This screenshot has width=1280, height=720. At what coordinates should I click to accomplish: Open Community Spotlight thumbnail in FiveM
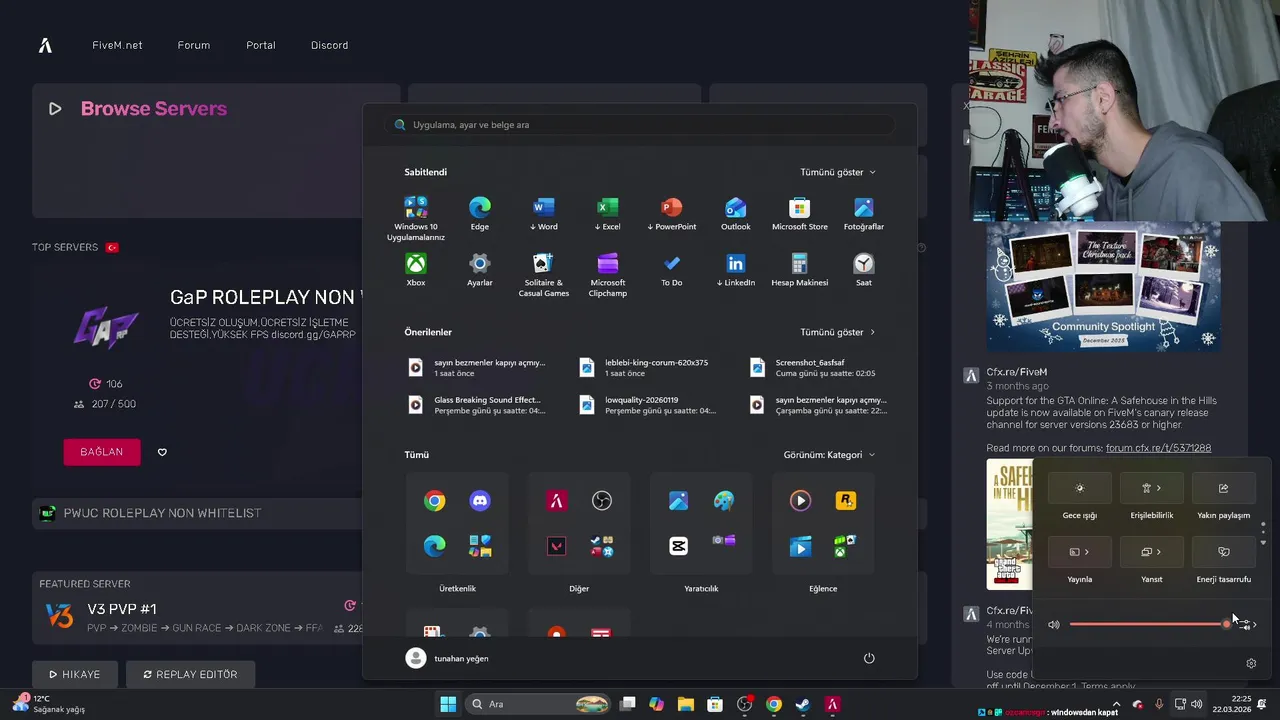tap(1103, 285)
